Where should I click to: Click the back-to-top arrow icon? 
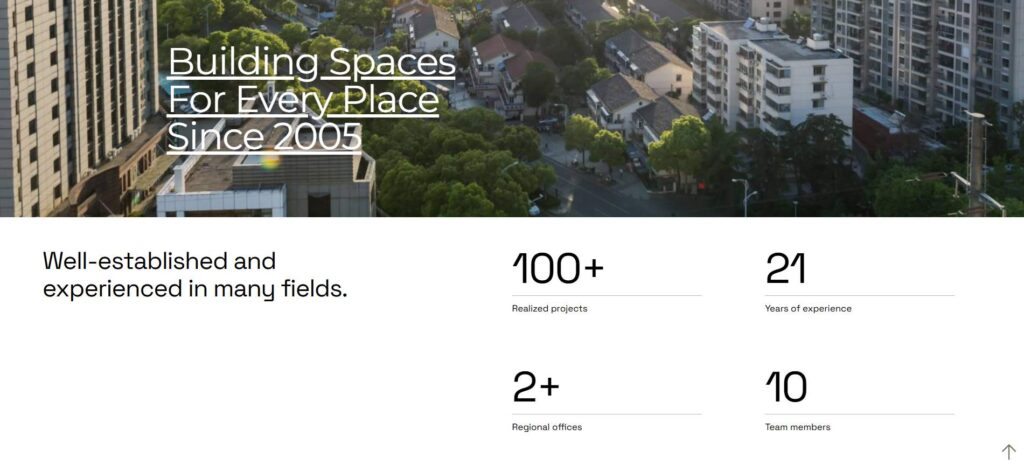[x=1008, y=452]
